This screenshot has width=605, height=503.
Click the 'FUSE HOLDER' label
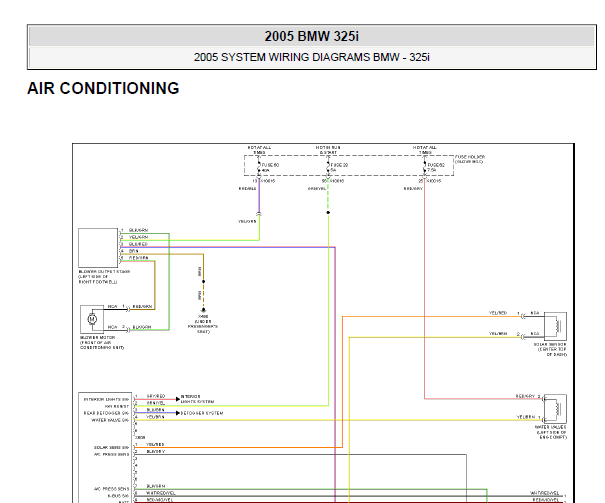click(x=470, y=157)
